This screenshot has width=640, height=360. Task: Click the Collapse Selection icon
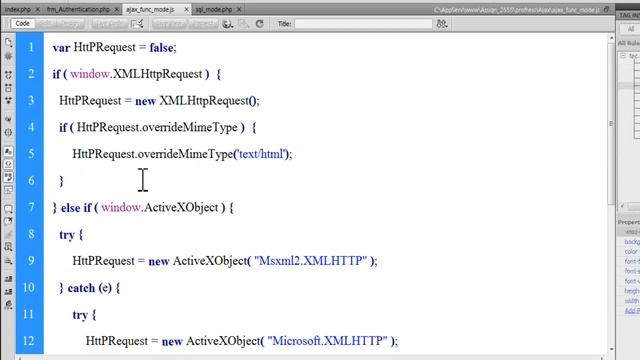tap(8, 88)
